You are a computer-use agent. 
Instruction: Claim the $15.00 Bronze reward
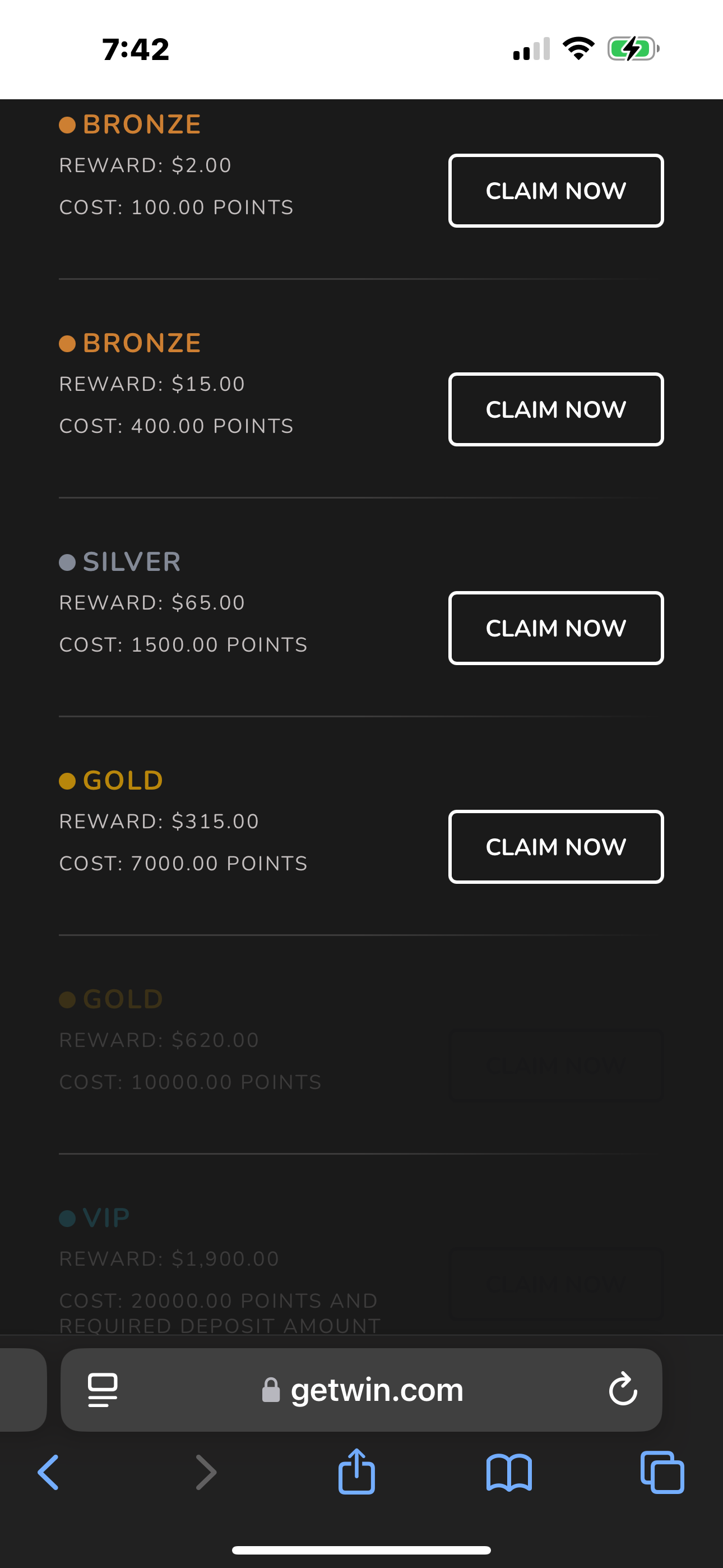point(555,409)
